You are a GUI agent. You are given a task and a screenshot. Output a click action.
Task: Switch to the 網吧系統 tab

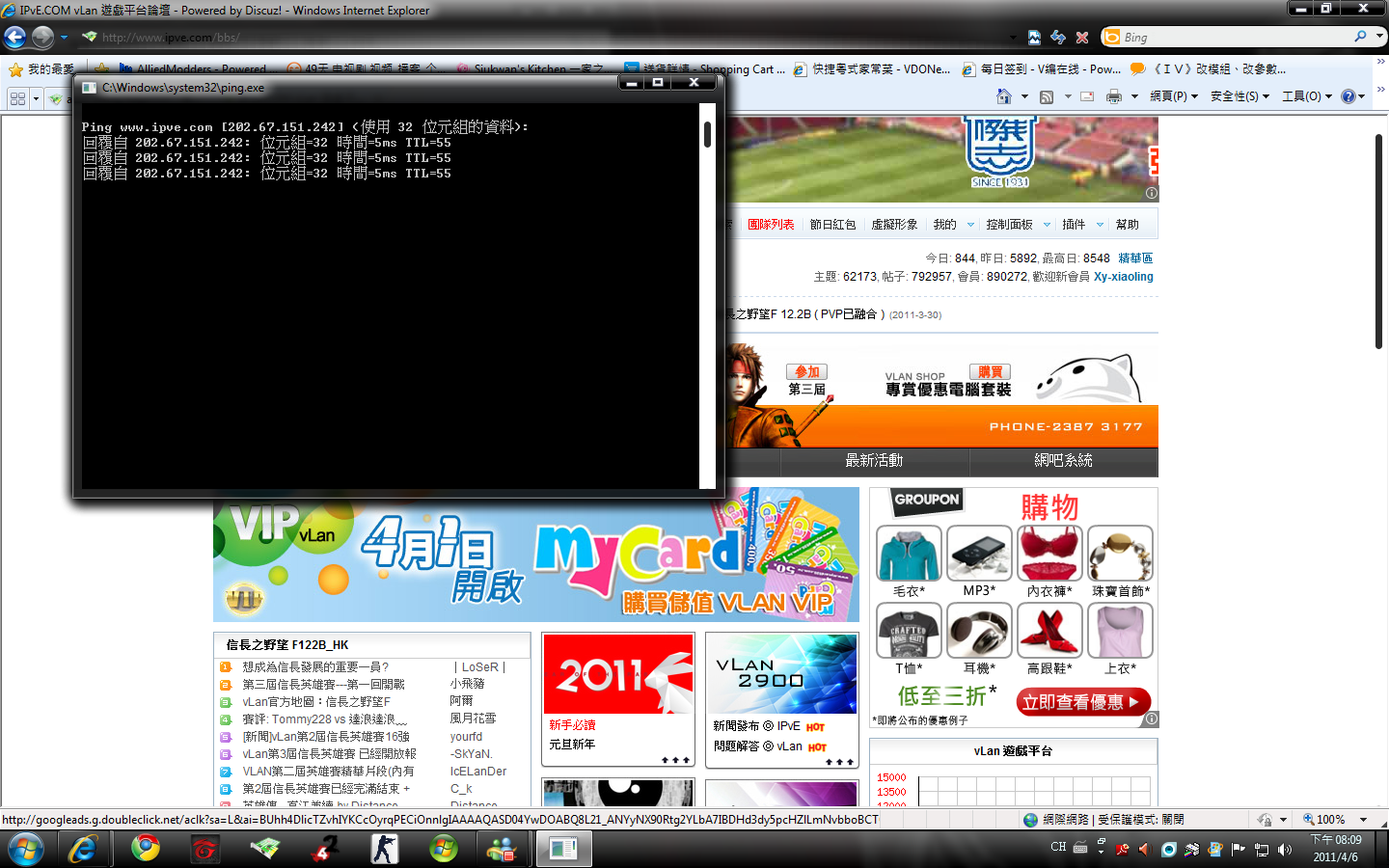[x=1063, y=461]
